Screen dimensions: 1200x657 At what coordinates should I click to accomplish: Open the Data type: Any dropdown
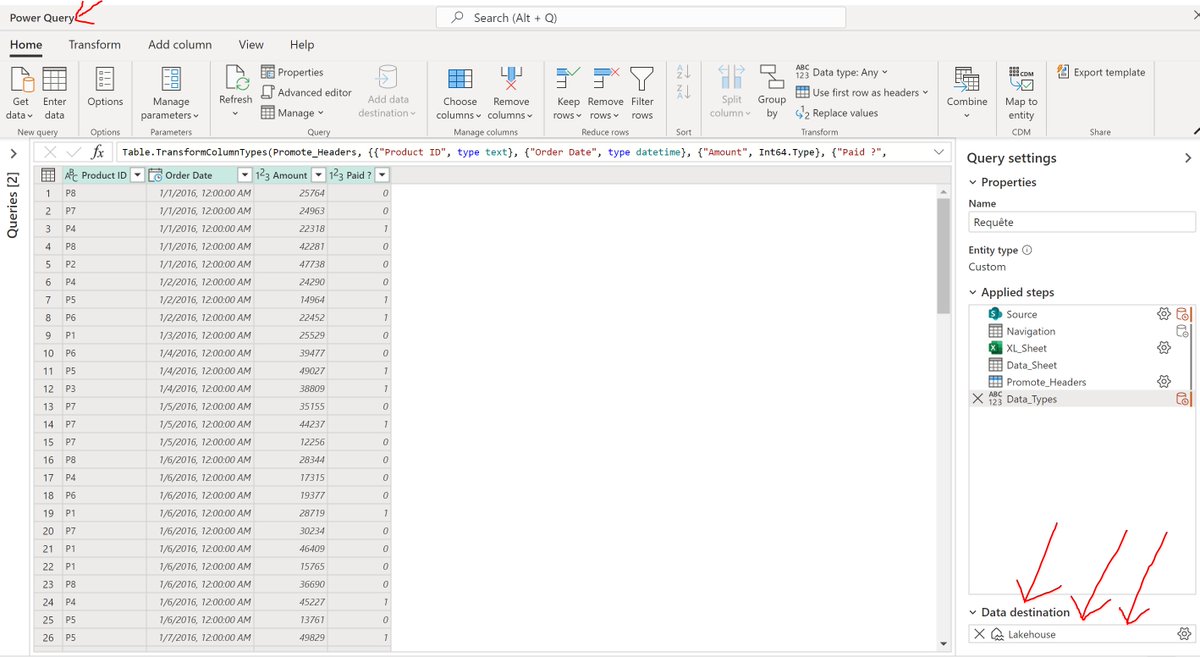coord(842,72)
